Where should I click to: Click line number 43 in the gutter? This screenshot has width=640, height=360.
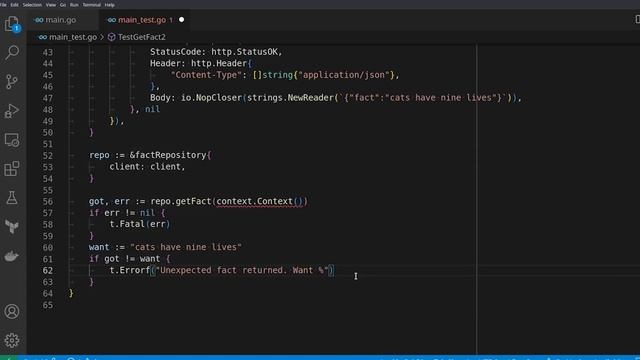(x=48, y=52)
